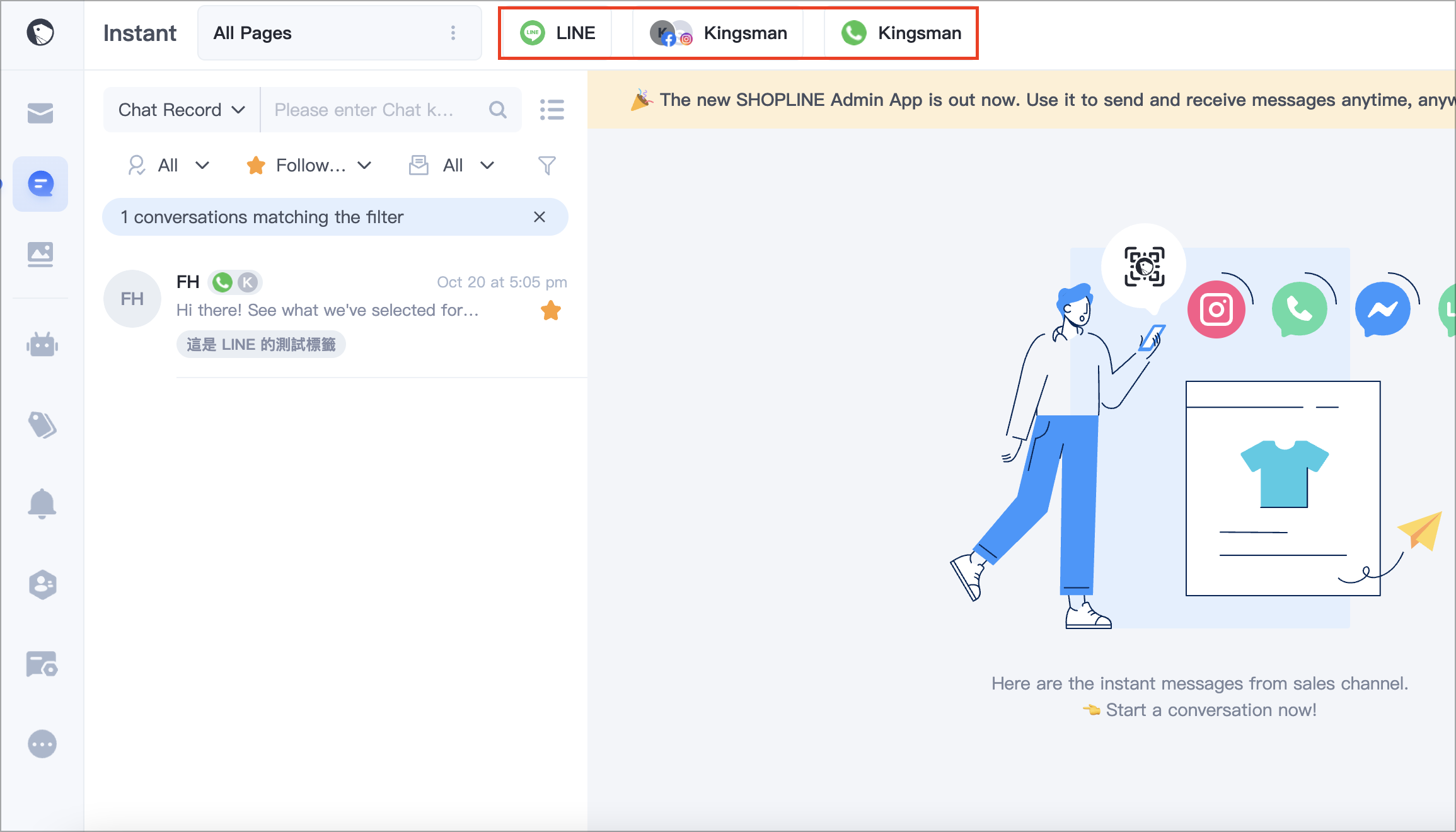The image size is (1456, 832).
Task: Switch to Kingsman Facebook Instagram tab
Action: pyautogui.click(x=718, y=33)
